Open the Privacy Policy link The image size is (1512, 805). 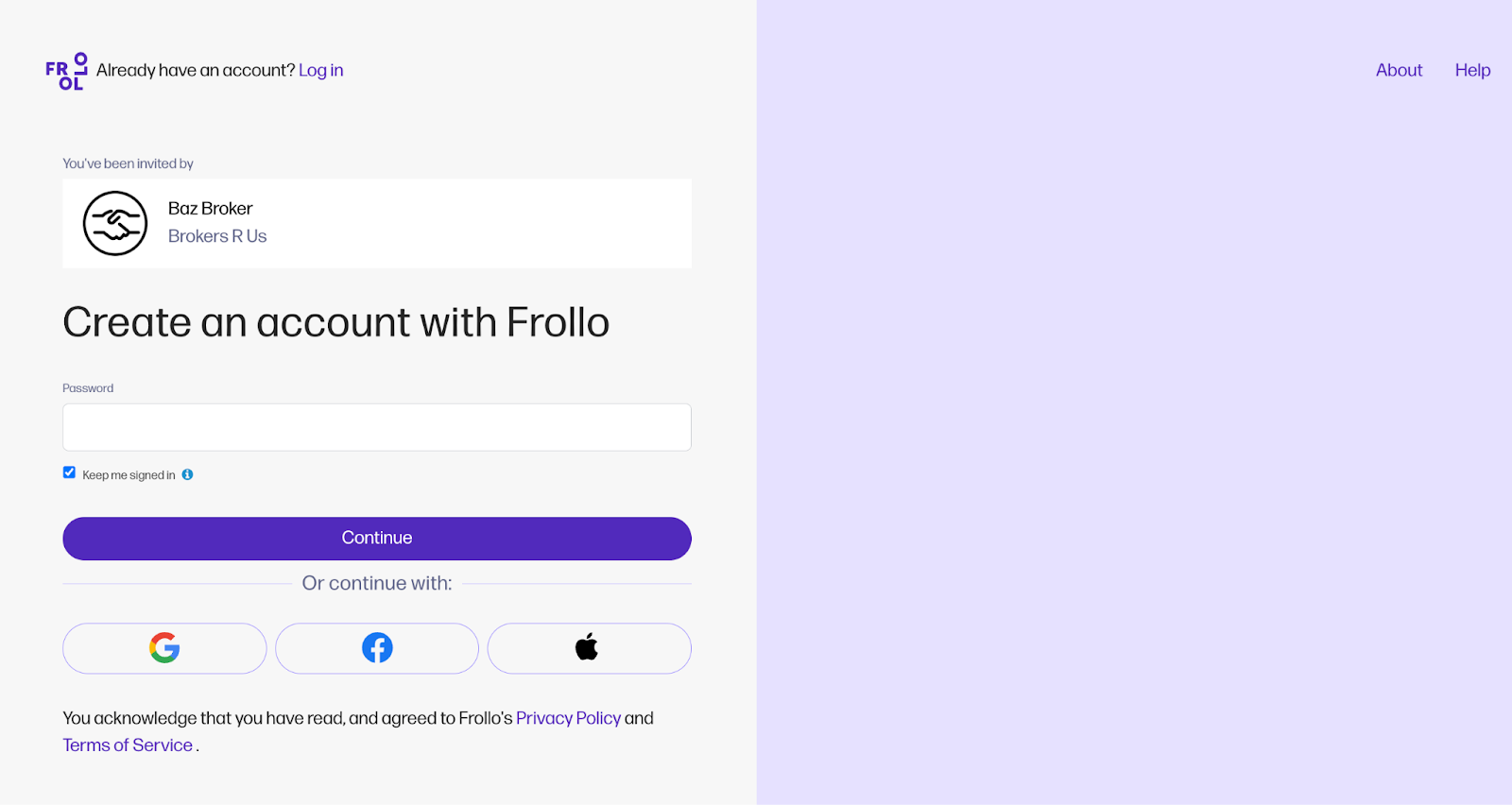pos(568,718)
